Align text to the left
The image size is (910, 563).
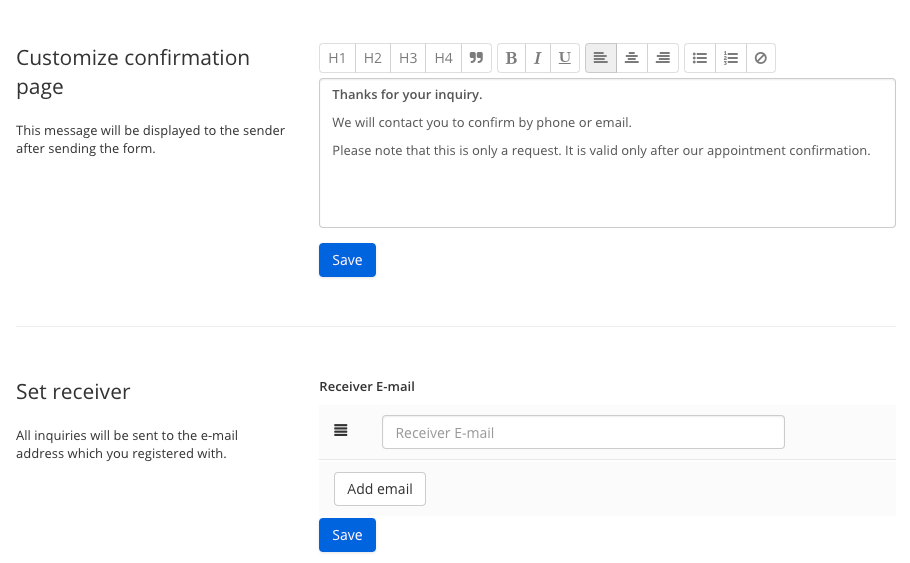[601, 58]
